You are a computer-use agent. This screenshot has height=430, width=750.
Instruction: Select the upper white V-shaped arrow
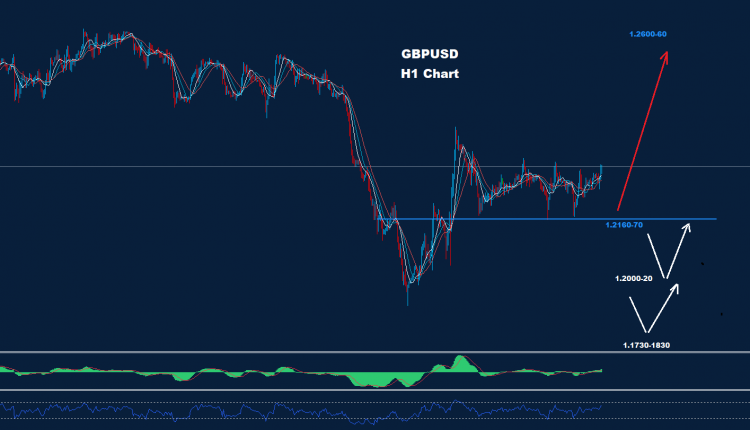tap(668, 252)
